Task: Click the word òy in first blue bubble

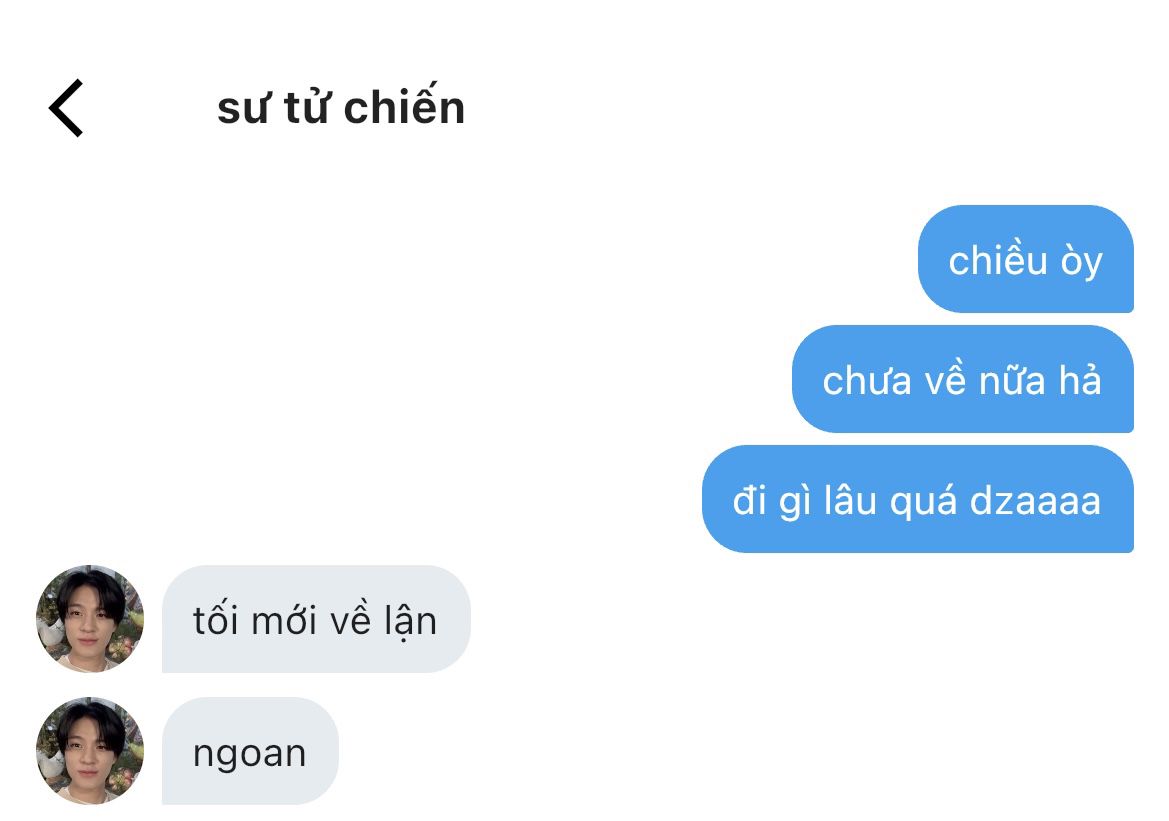Action: click(x=1081, y=262)
